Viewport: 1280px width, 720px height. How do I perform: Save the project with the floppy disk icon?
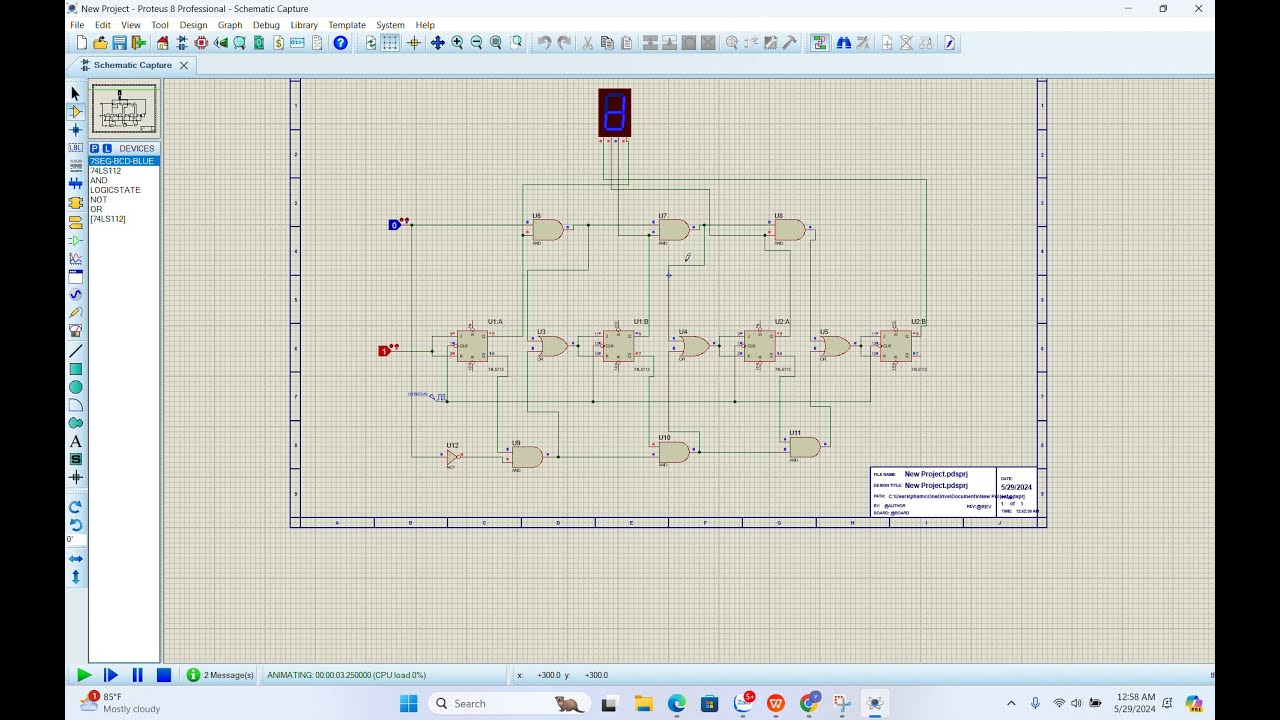(x=119, y=43)
